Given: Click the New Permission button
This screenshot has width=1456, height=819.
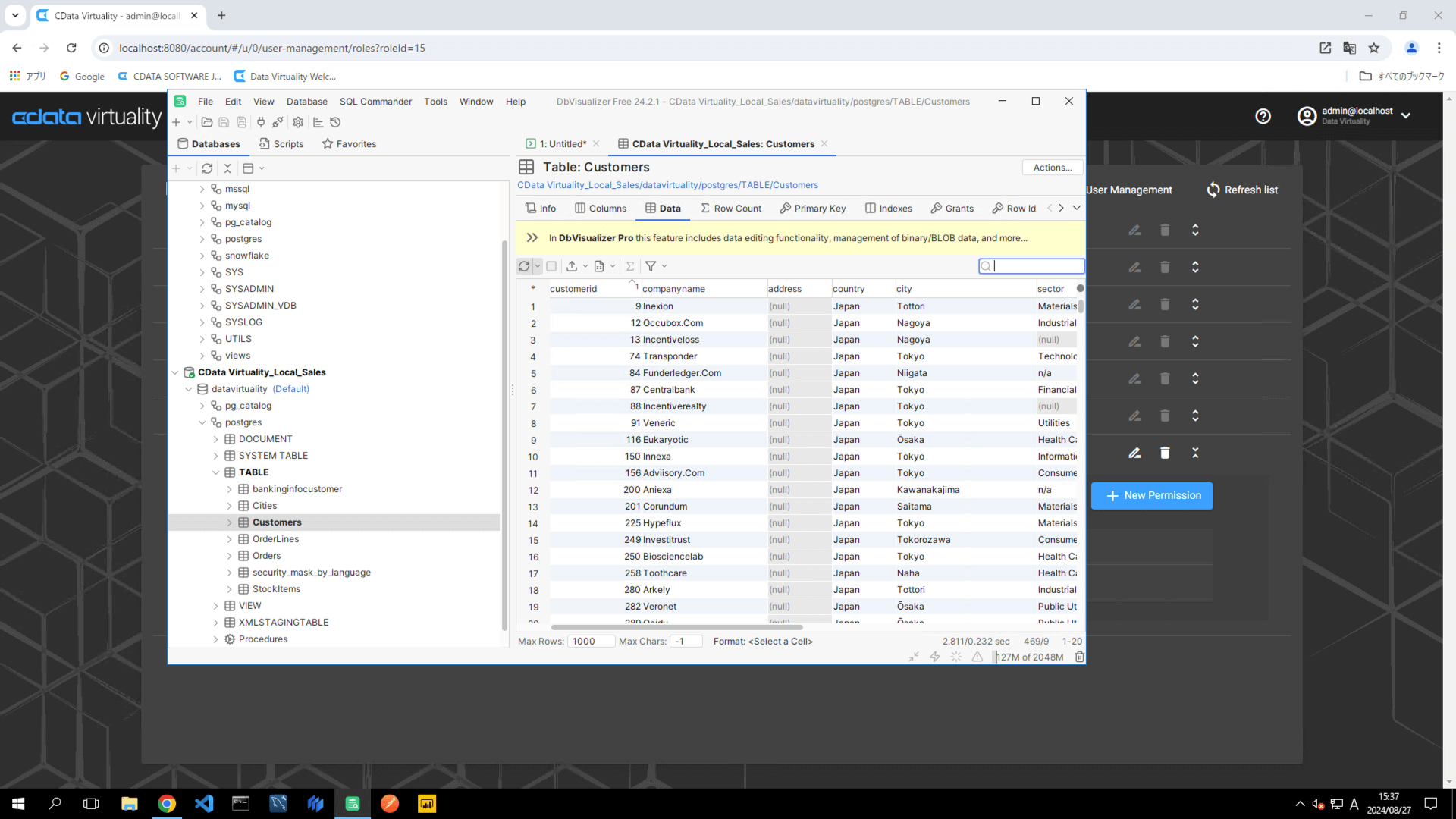Looking at the screenshot, I should [x=1152, y=496].
